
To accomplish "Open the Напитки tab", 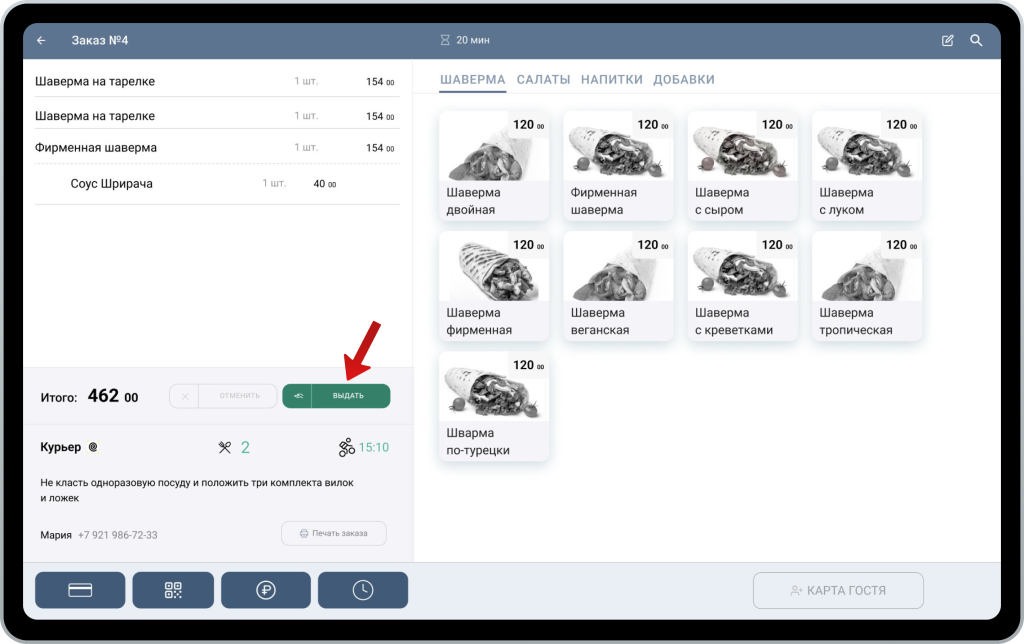I will [x=611, y=80].
